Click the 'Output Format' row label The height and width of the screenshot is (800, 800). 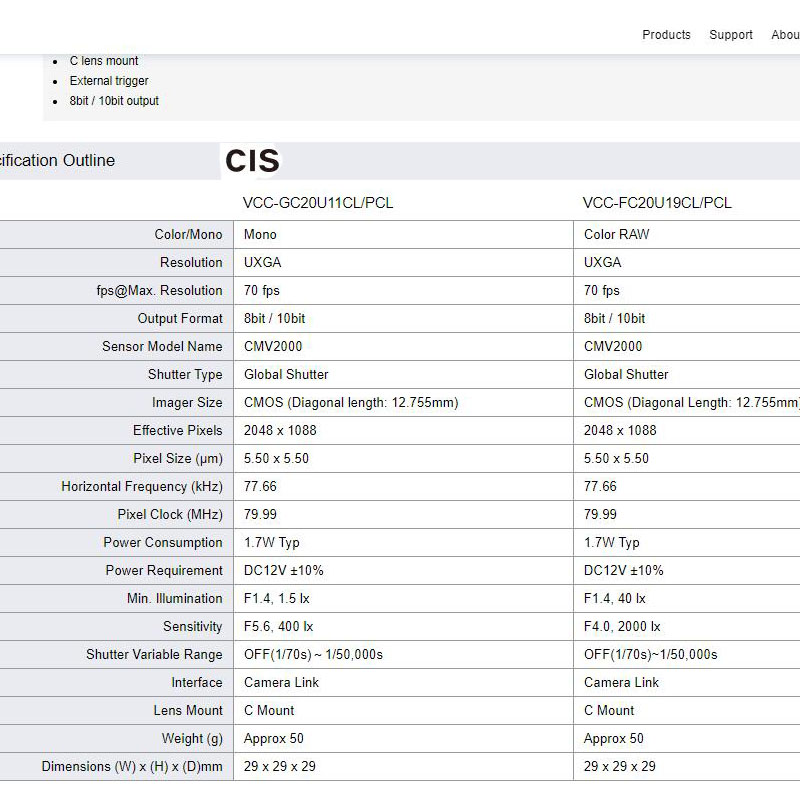[180, 318]
